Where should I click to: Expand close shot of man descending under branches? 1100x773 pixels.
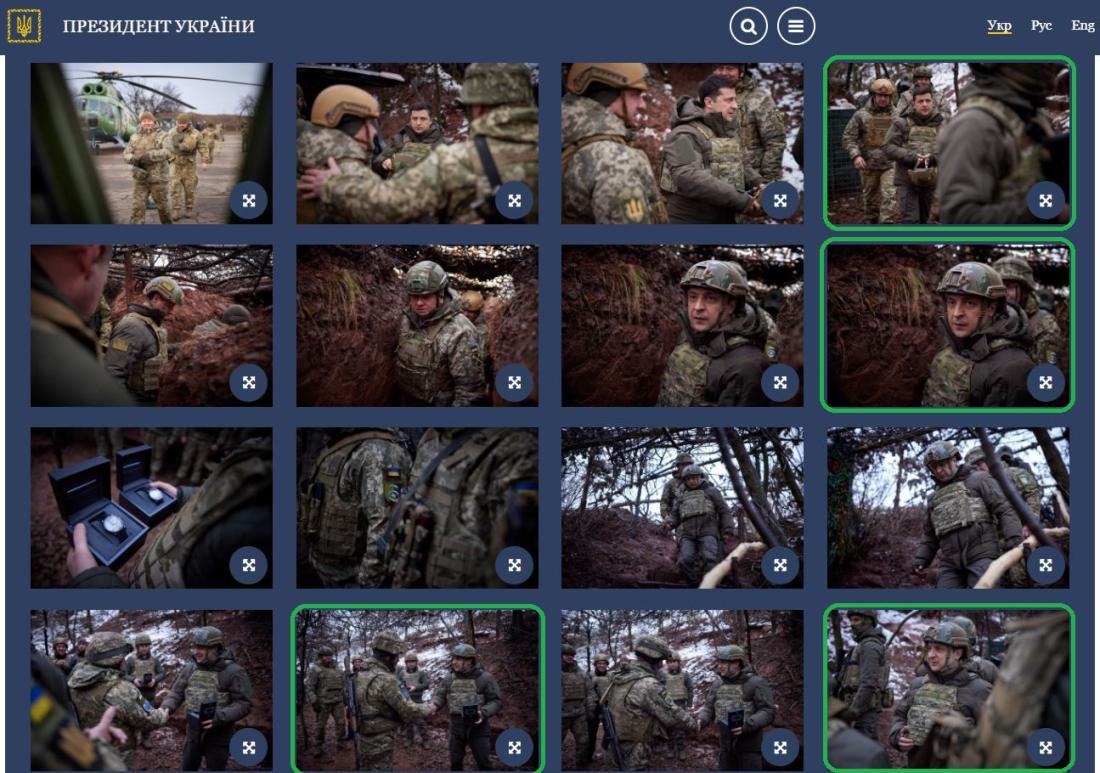pos(1045,565)
